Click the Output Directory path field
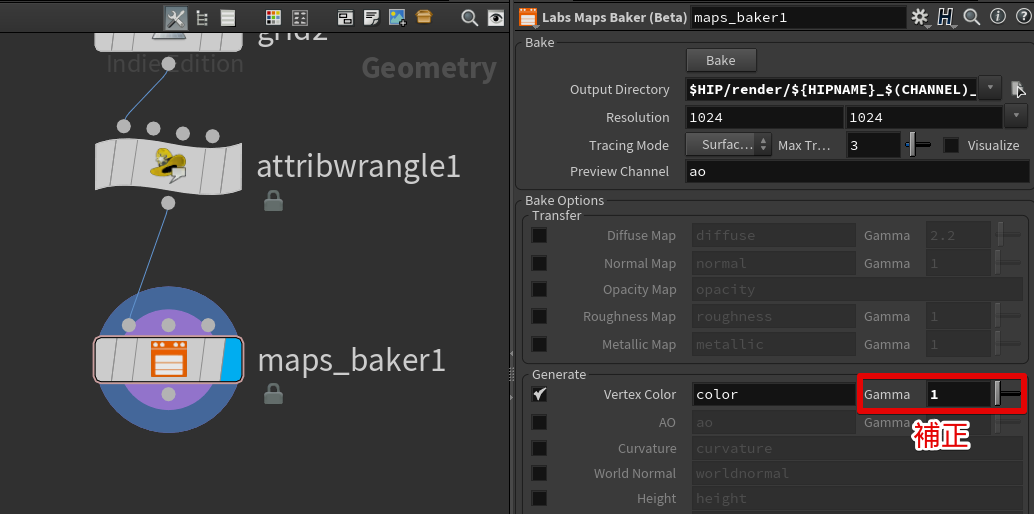This screenshot has height=514, width=1034. [832, 89]
